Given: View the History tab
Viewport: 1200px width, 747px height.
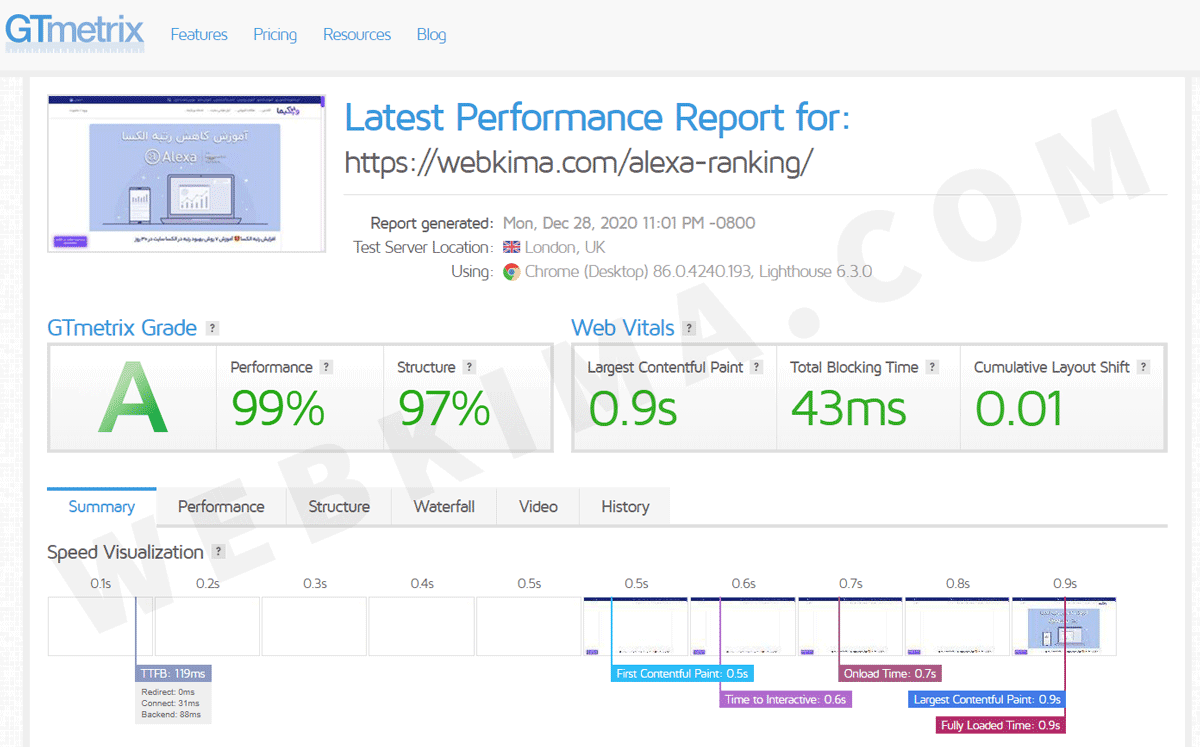Looking at the screenshot, I should point(625,506).
